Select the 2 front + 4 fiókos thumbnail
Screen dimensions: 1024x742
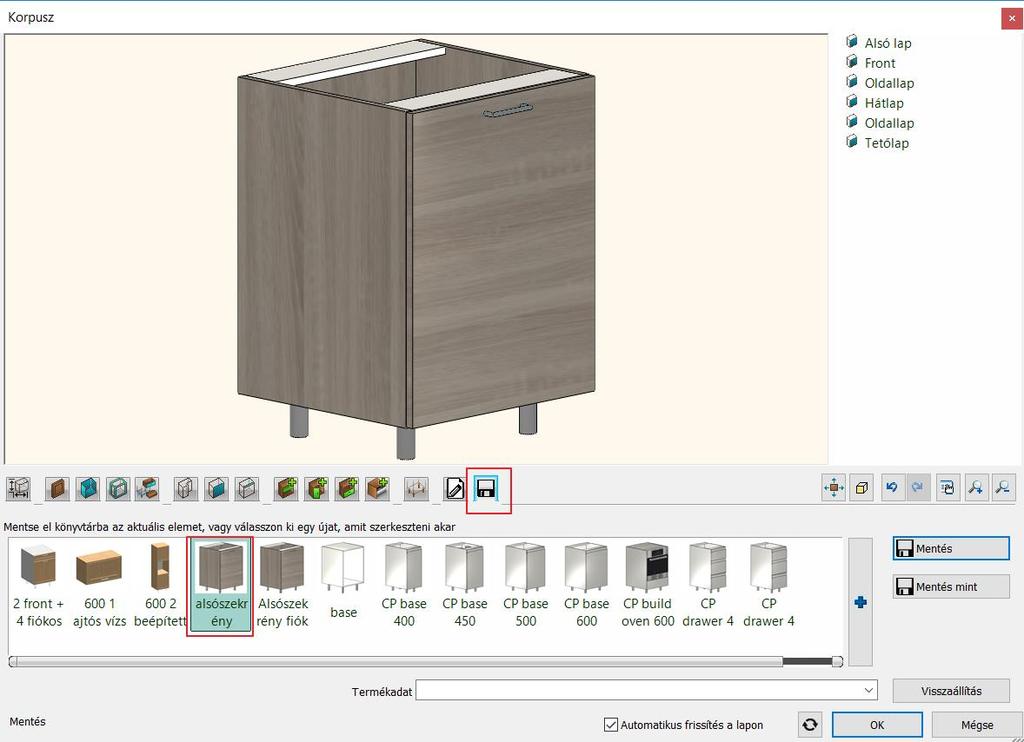pyautogui.click(x=39, y=586)
